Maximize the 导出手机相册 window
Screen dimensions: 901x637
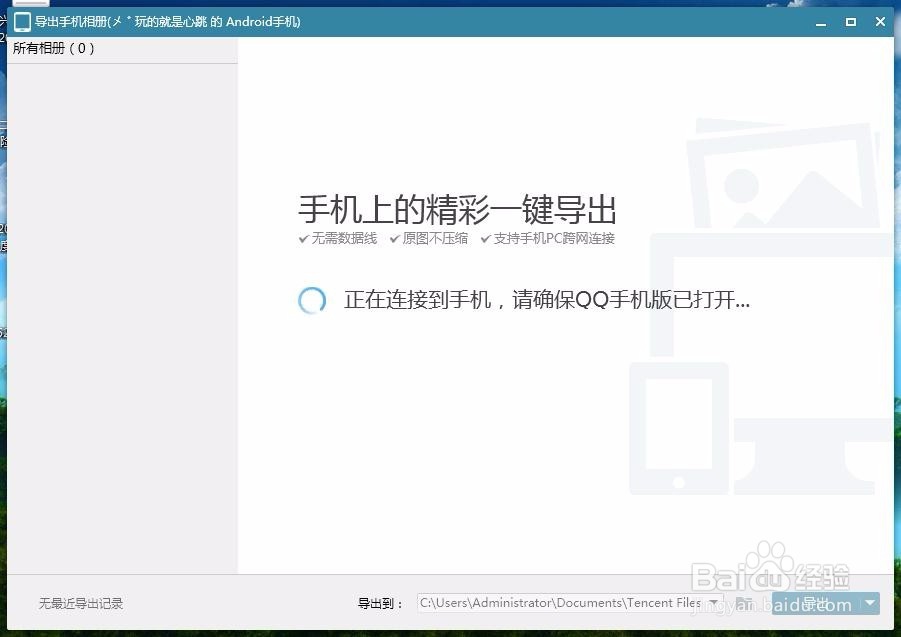851,22
